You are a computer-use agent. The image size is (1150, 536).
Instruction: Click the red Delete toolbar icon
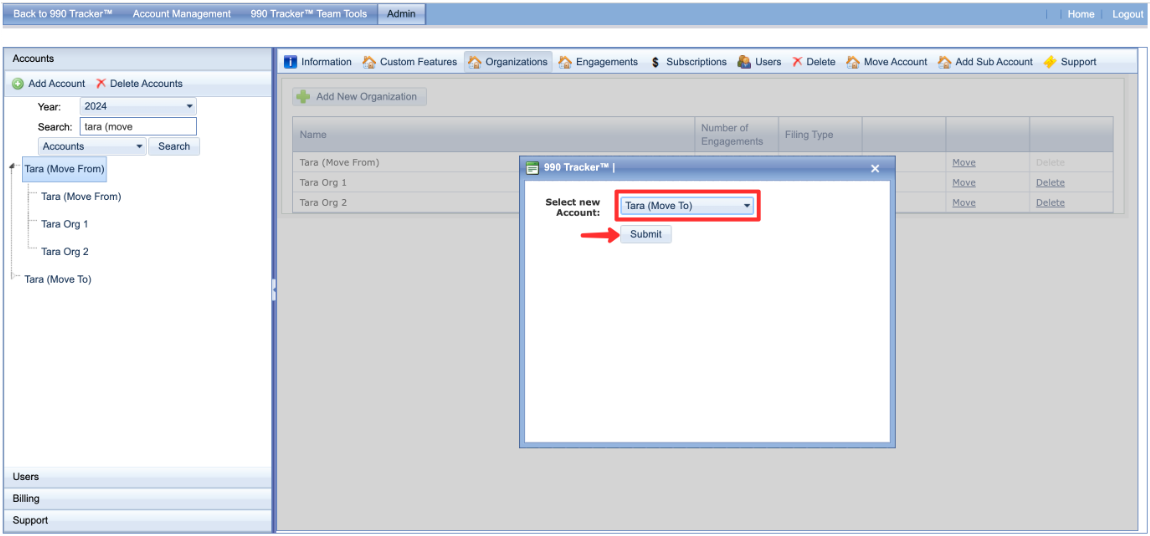coord(797,62)
